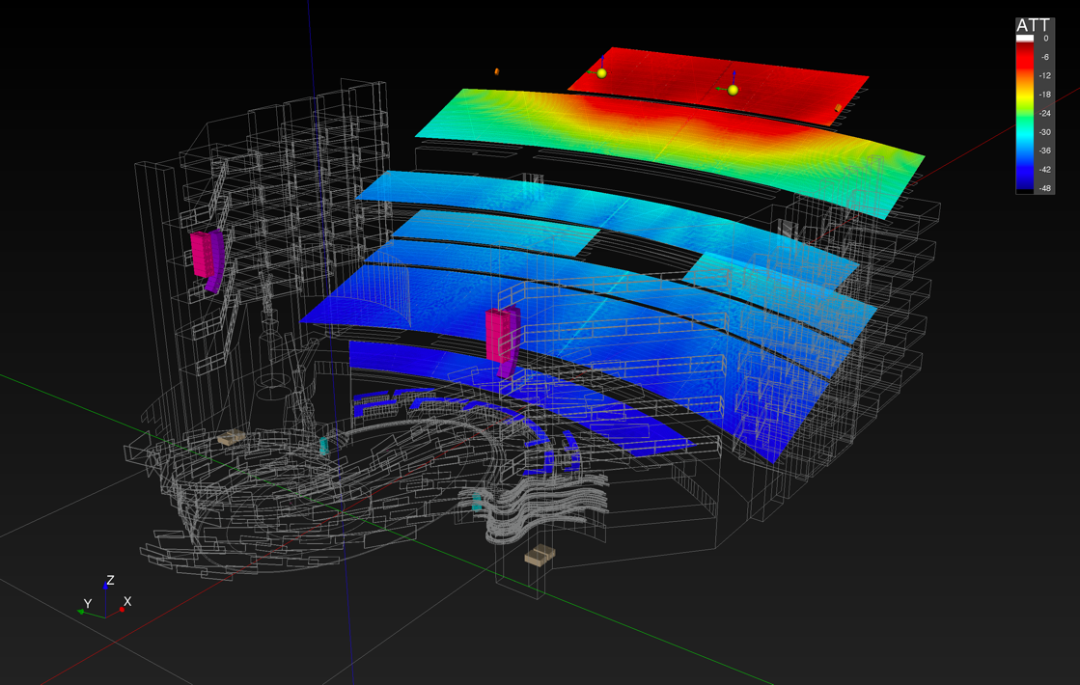Click the red band of the ATT color scale
Screen dimensions: 1080x685
[x=1024, y=60]
